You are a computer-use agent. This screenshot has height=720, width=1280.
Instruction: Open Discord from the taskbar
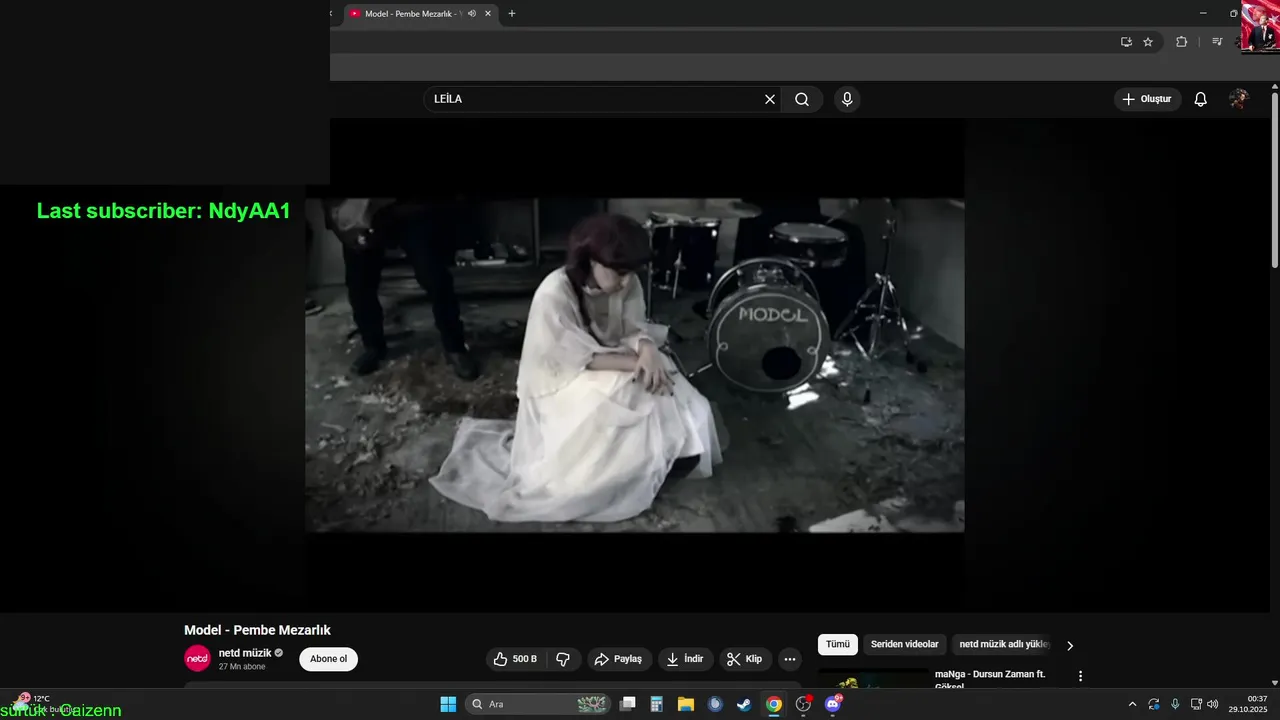(833, 704)
